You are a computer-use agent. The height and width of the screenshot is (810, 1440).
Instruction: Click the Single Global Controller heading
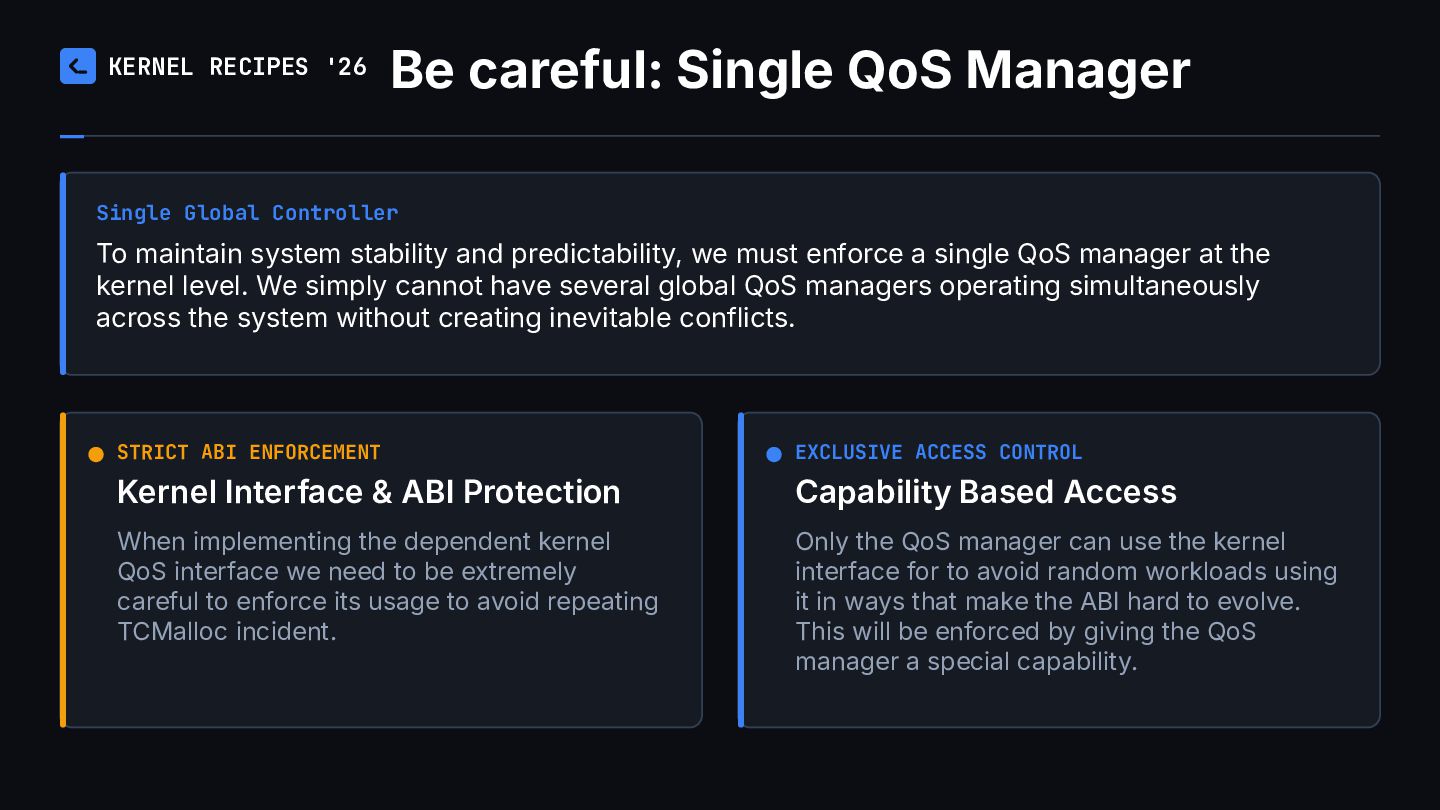(247, 213)
